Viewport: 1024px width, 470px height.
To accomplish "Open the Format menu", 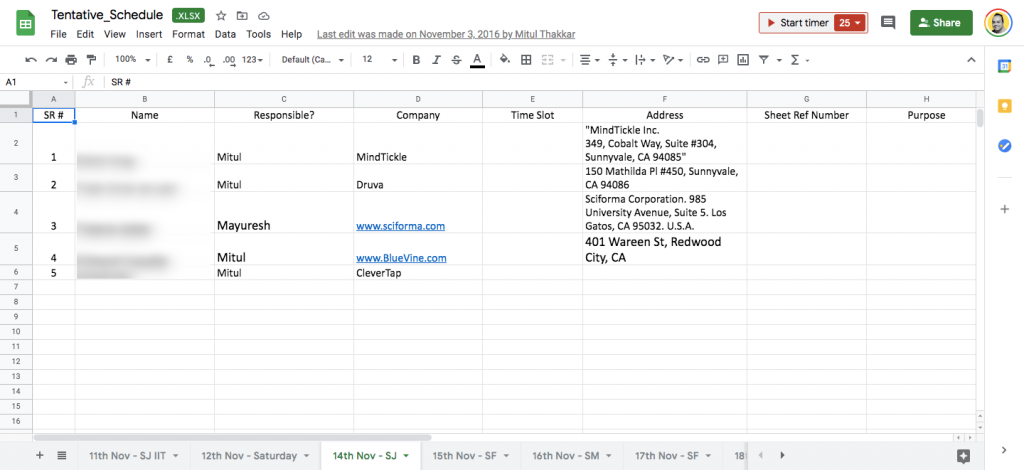I will [x=189, y=34].
